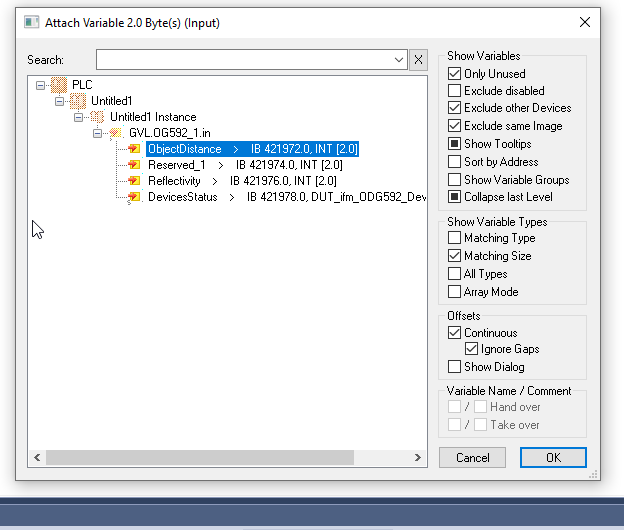
Task: Enable the Show Dialog checkbox
Action: click(454, 366)
